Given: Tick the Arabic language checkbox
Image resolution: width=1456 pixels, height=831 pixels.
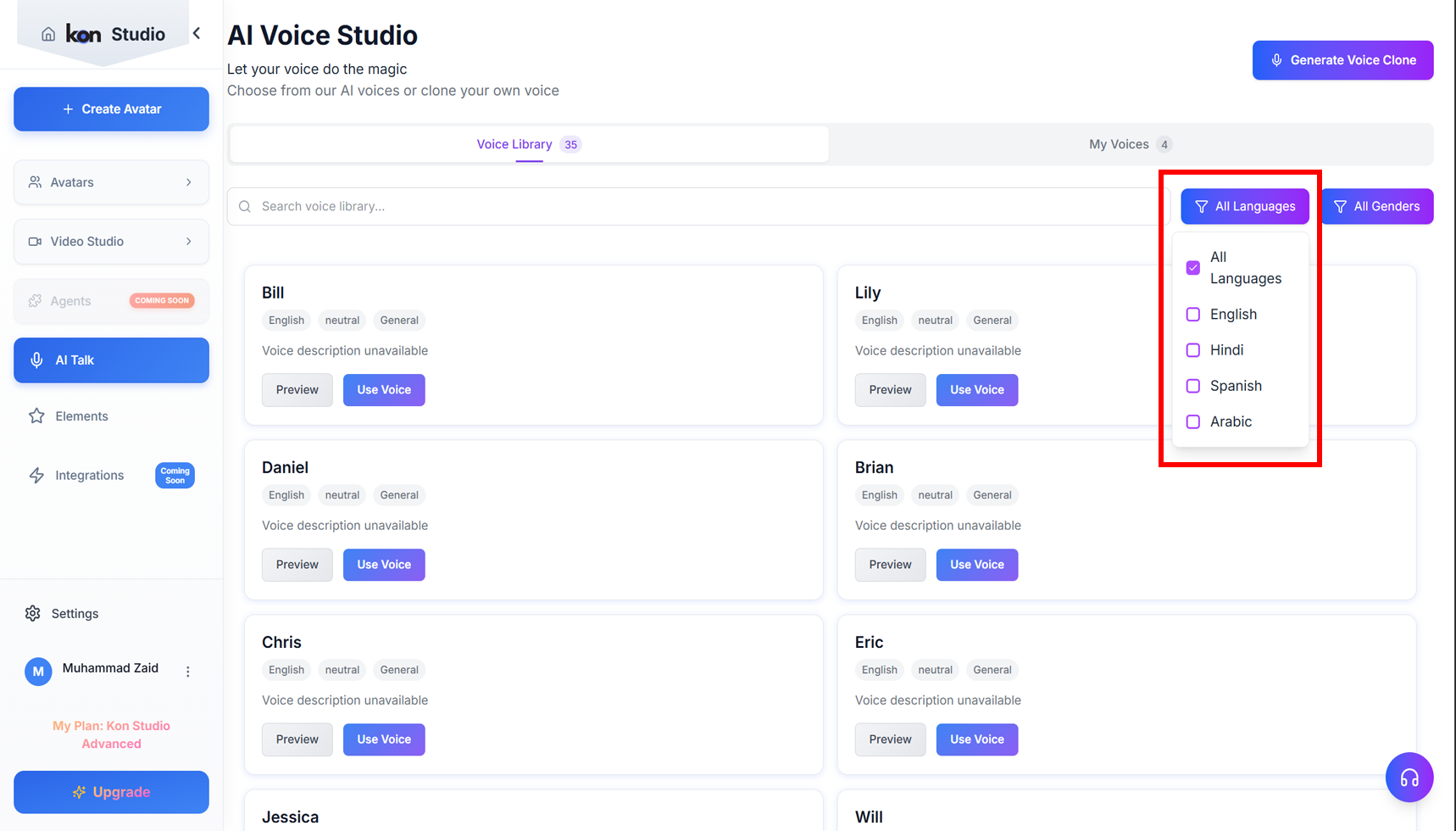Looking at the screenshot, I should 1192,421.
